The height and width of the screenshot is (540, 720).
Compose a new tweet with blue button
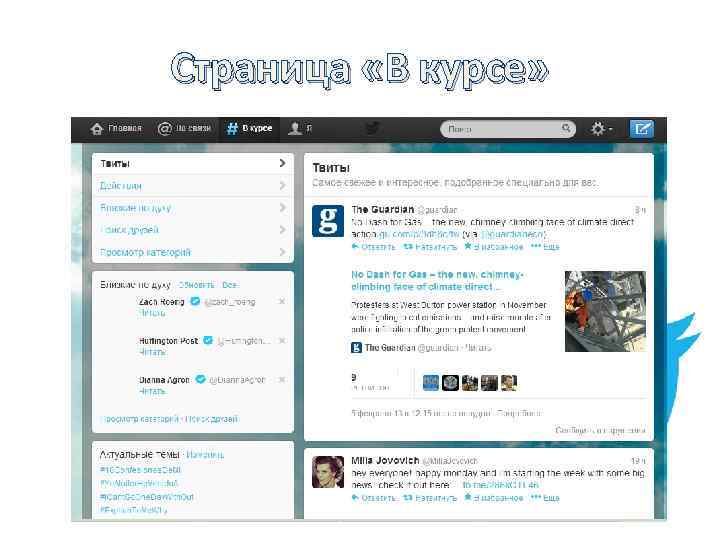[641, 129]
